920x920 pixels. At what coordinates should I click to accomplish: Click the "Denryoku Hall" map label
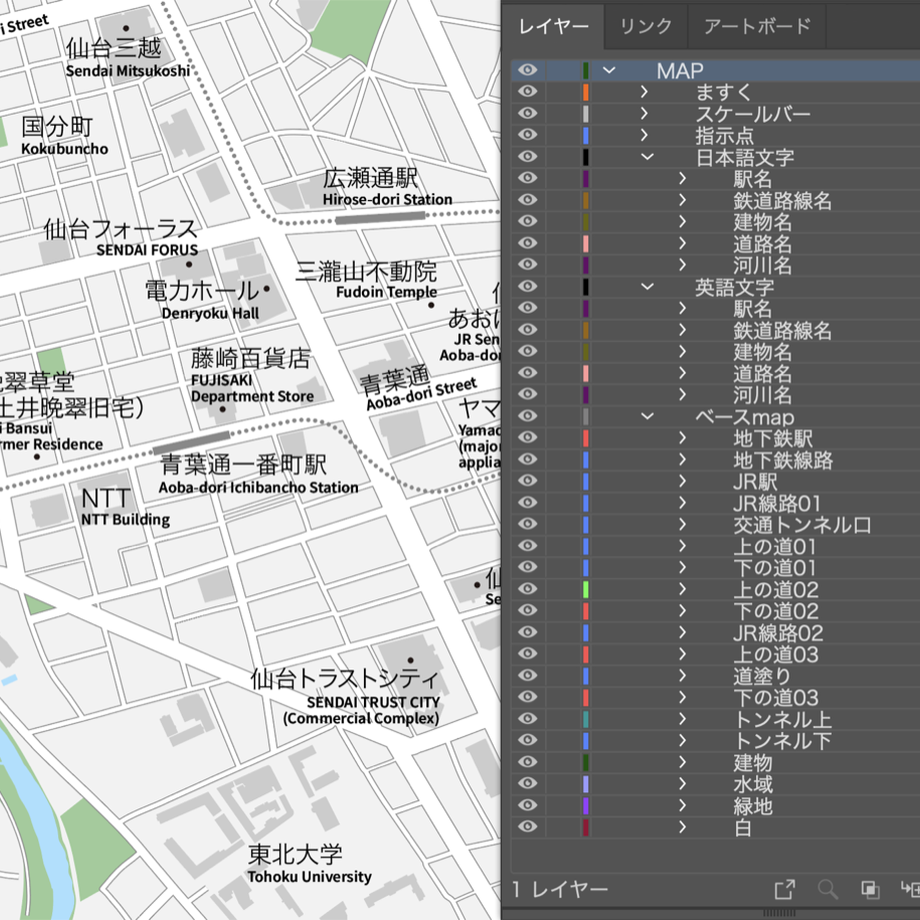[x=210, y=313]
